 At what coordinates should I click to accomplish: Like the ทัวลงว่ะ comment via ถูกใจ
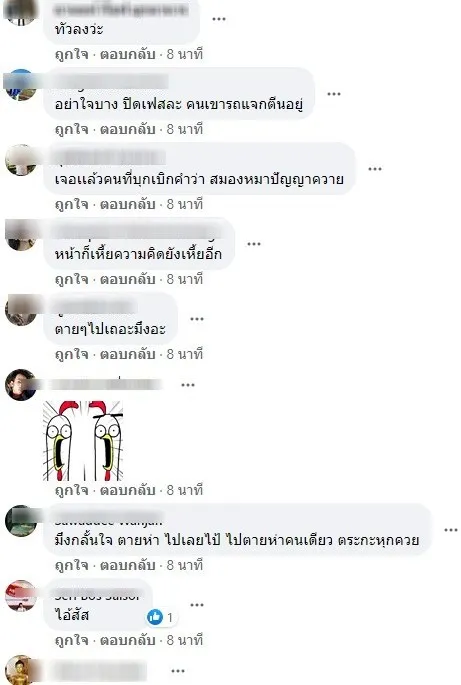[72, 54]
